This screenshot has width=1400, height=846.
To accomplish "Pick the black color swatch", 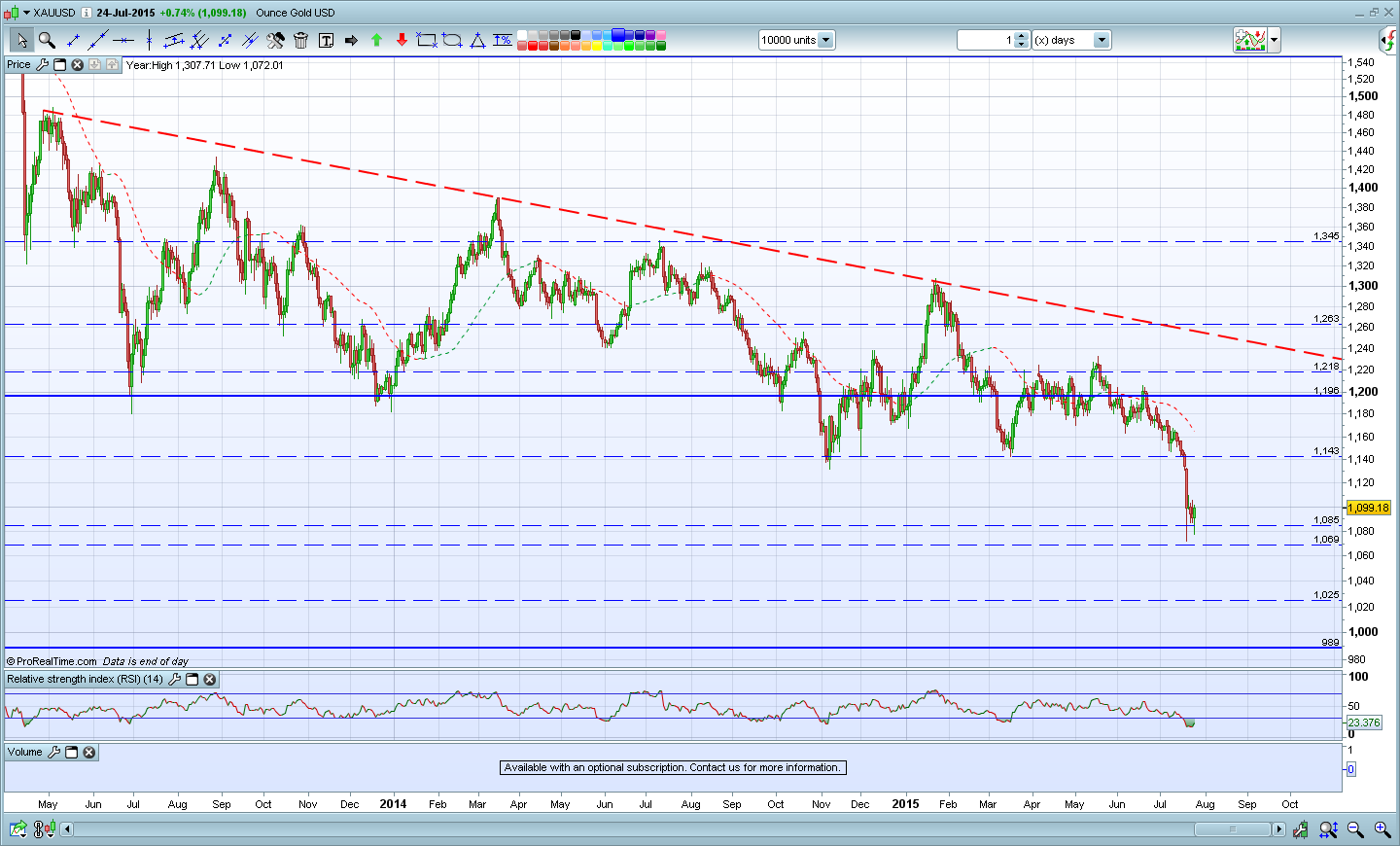I will point(576,35).
